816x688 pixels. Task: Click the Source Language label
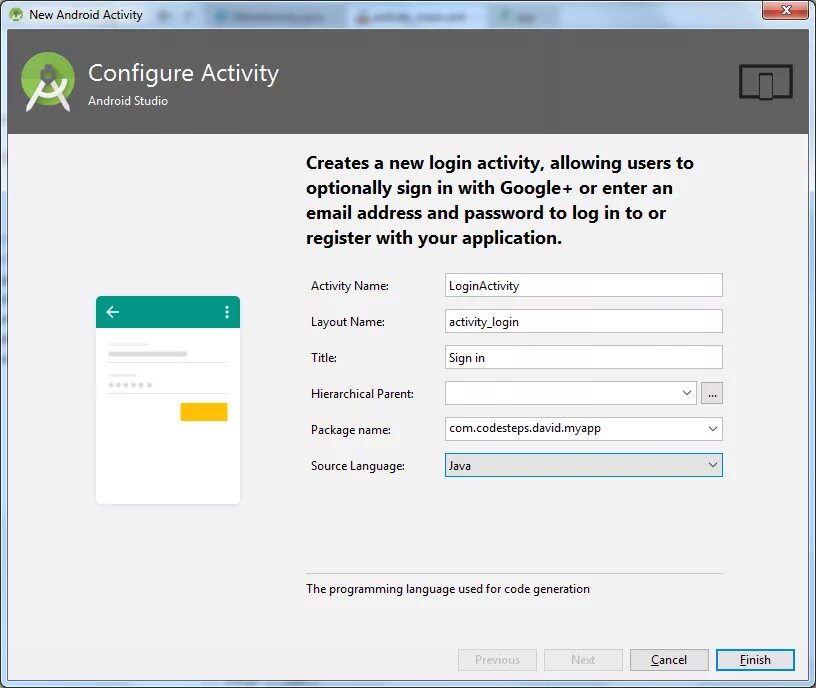coord(358,466)
